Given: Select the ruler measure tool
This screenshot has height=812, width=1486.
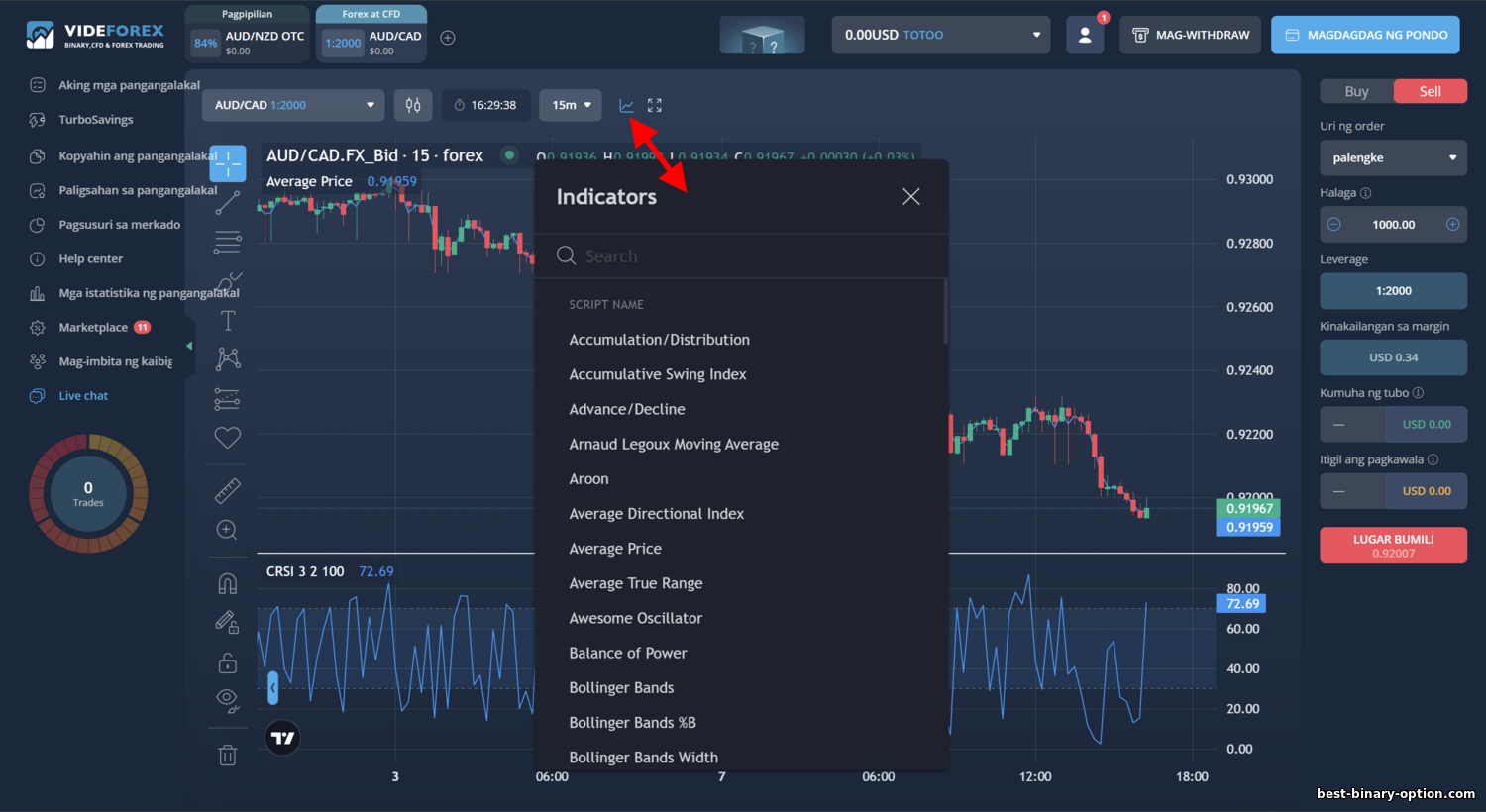Looking at the screenshot, I should pyautogui.click(x=228, y=490).
